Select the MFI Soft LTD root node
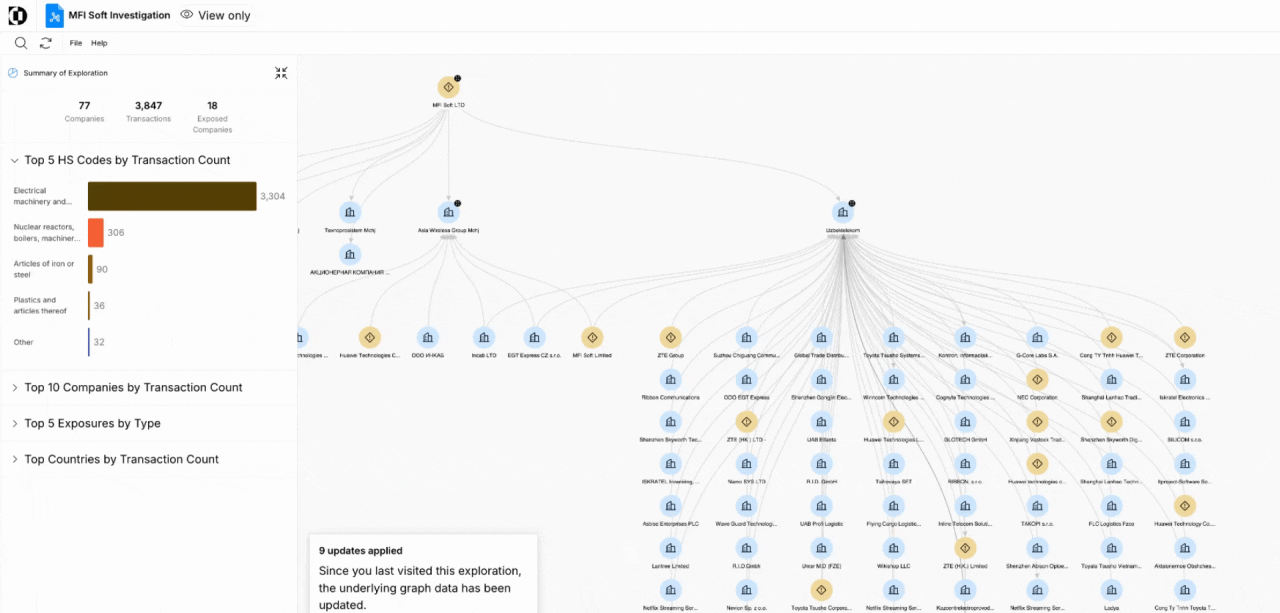1280x613 pixels. [x=448, y=88]
